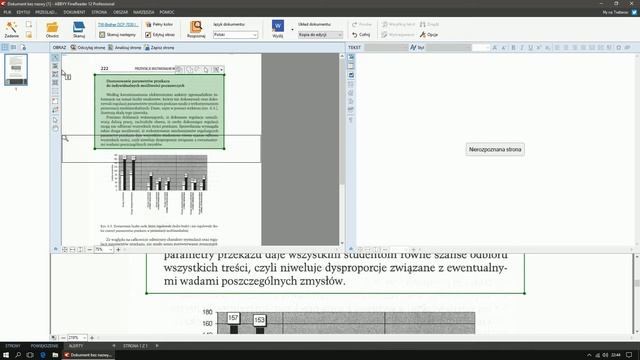
Task: Click the pilcrow formatting marks icon
Action: click(351, 120)
